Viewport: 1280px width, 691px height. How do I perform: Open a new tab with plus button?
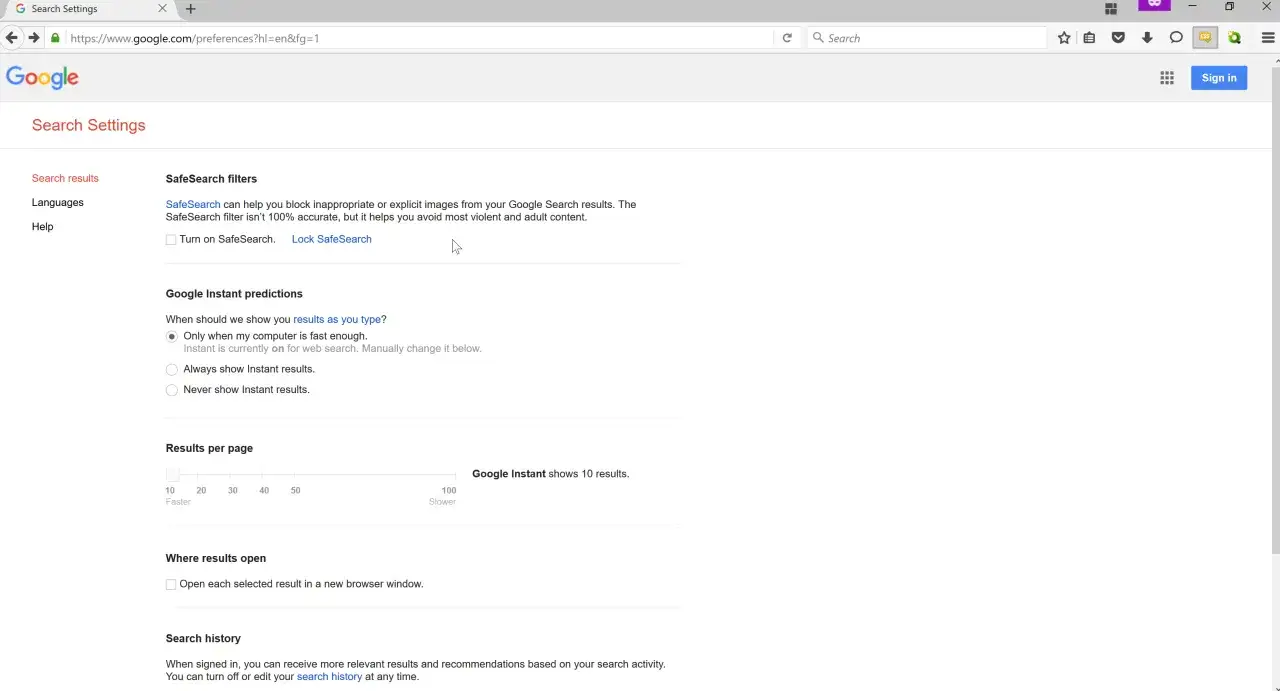(191, 9)
